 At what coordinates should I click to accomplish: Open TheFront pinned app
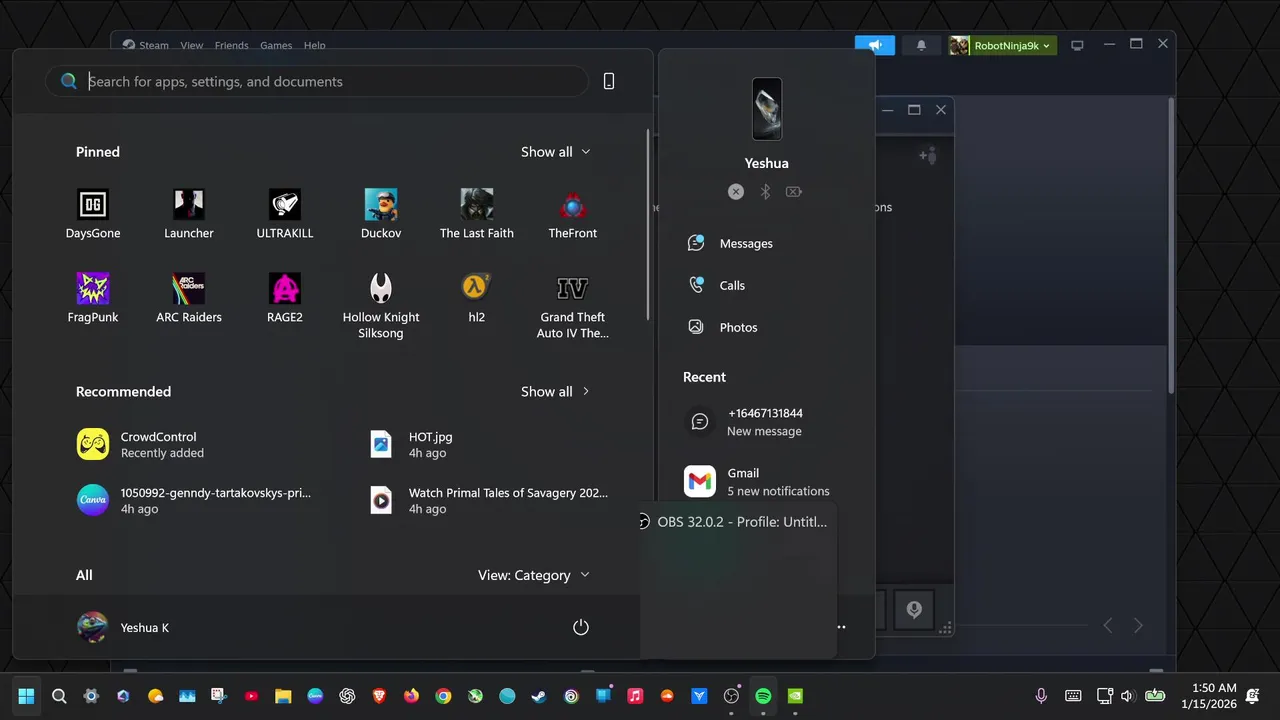(x=573, y=214)
